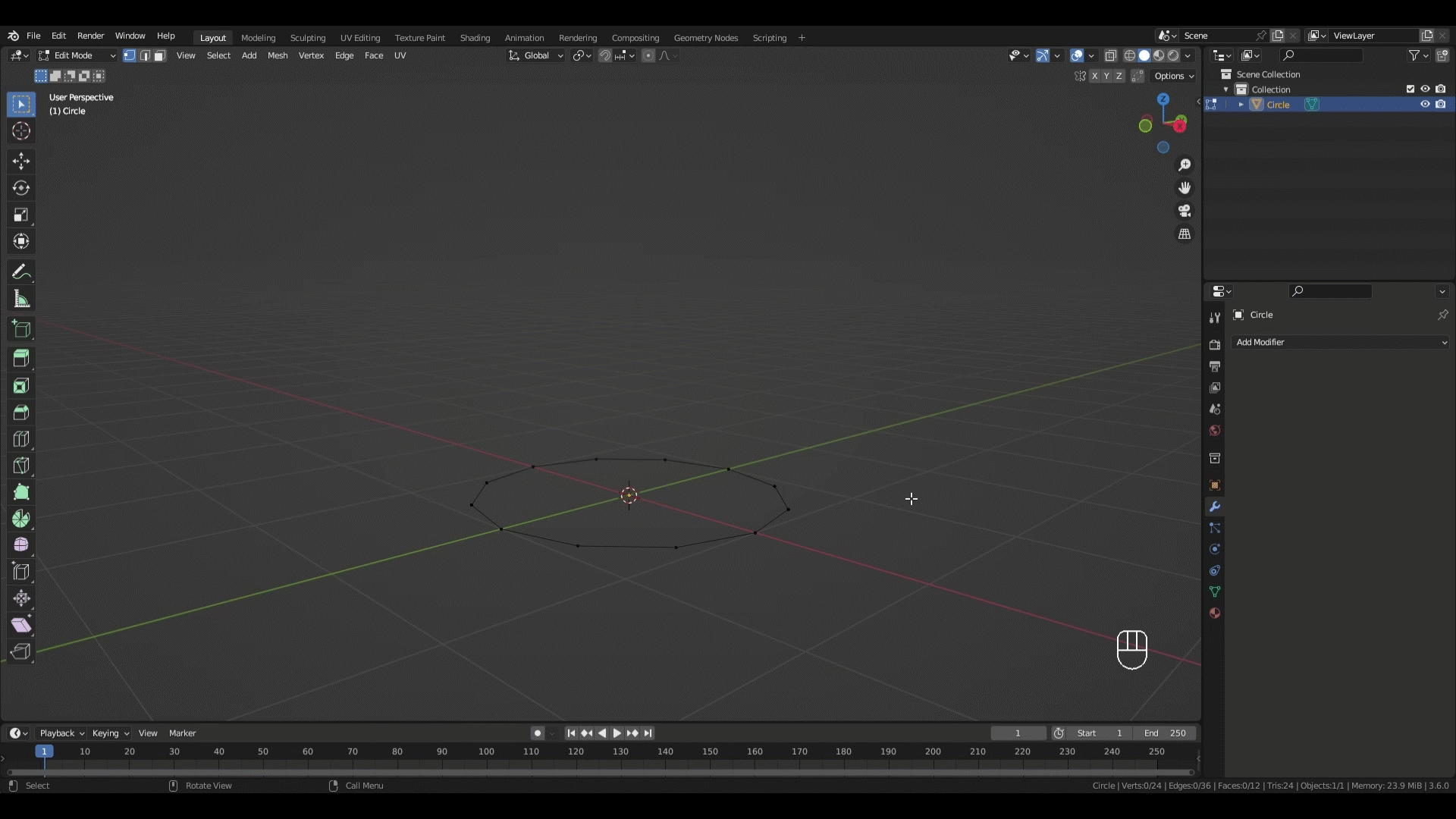The height and width of the screenshot is (819, 1456).
Task: Toggle Collection exclude checkbox
Action: coord(1410,89)
